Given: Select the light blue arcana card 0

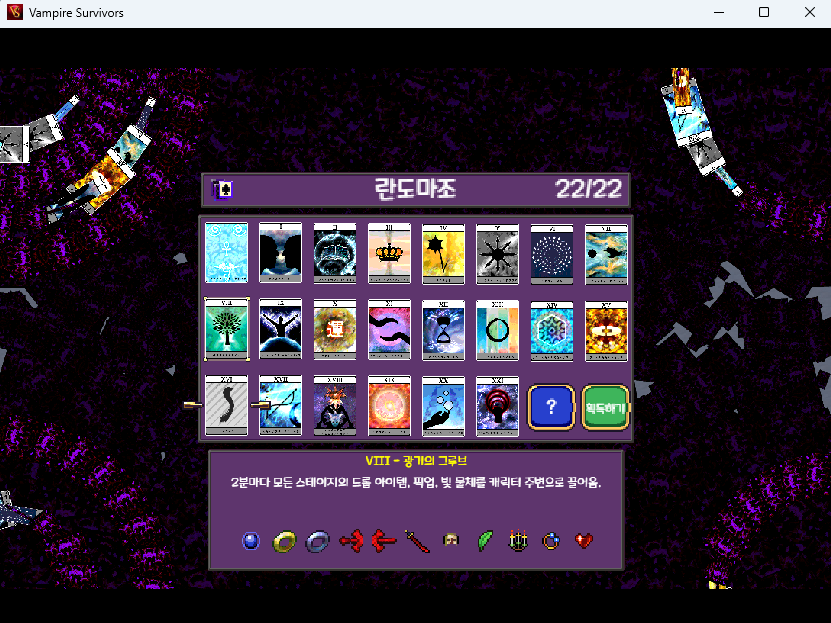Looking at the screenshot, I should [226, 253].
